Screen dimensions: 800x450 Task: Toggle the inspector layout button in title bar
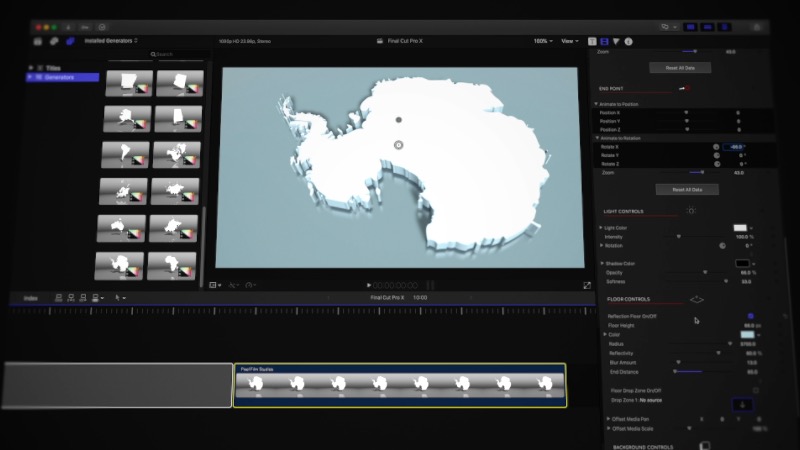tap(724, 27)
